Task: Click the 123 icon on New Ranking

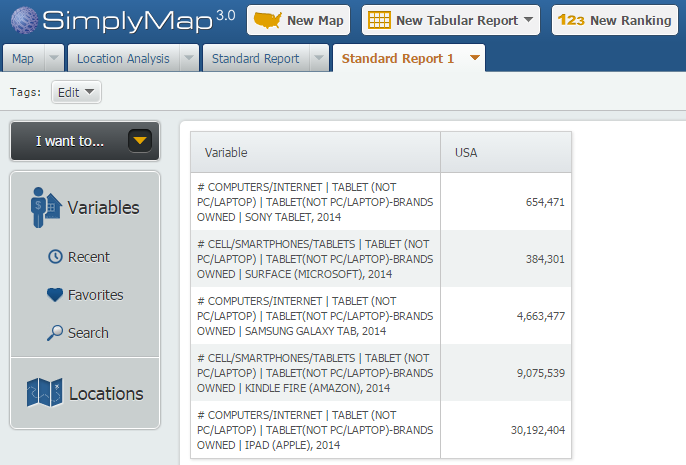Action: pos(571,20)
